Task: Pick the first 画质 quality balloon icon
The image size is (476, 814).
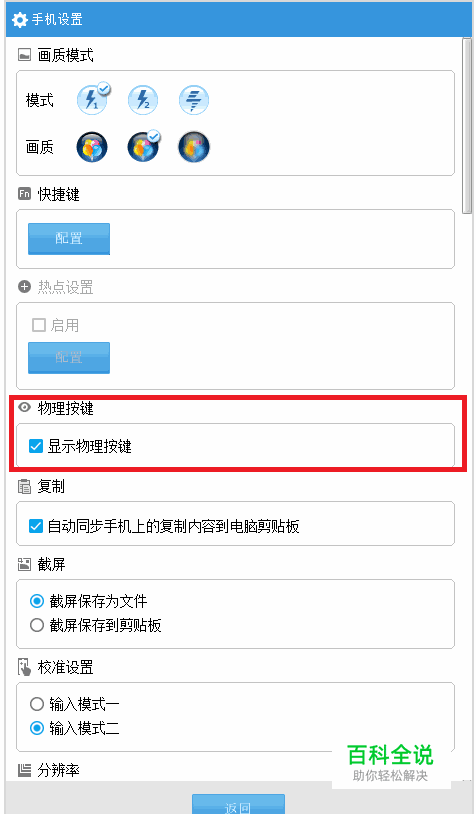Action: [x=92, y=147]
